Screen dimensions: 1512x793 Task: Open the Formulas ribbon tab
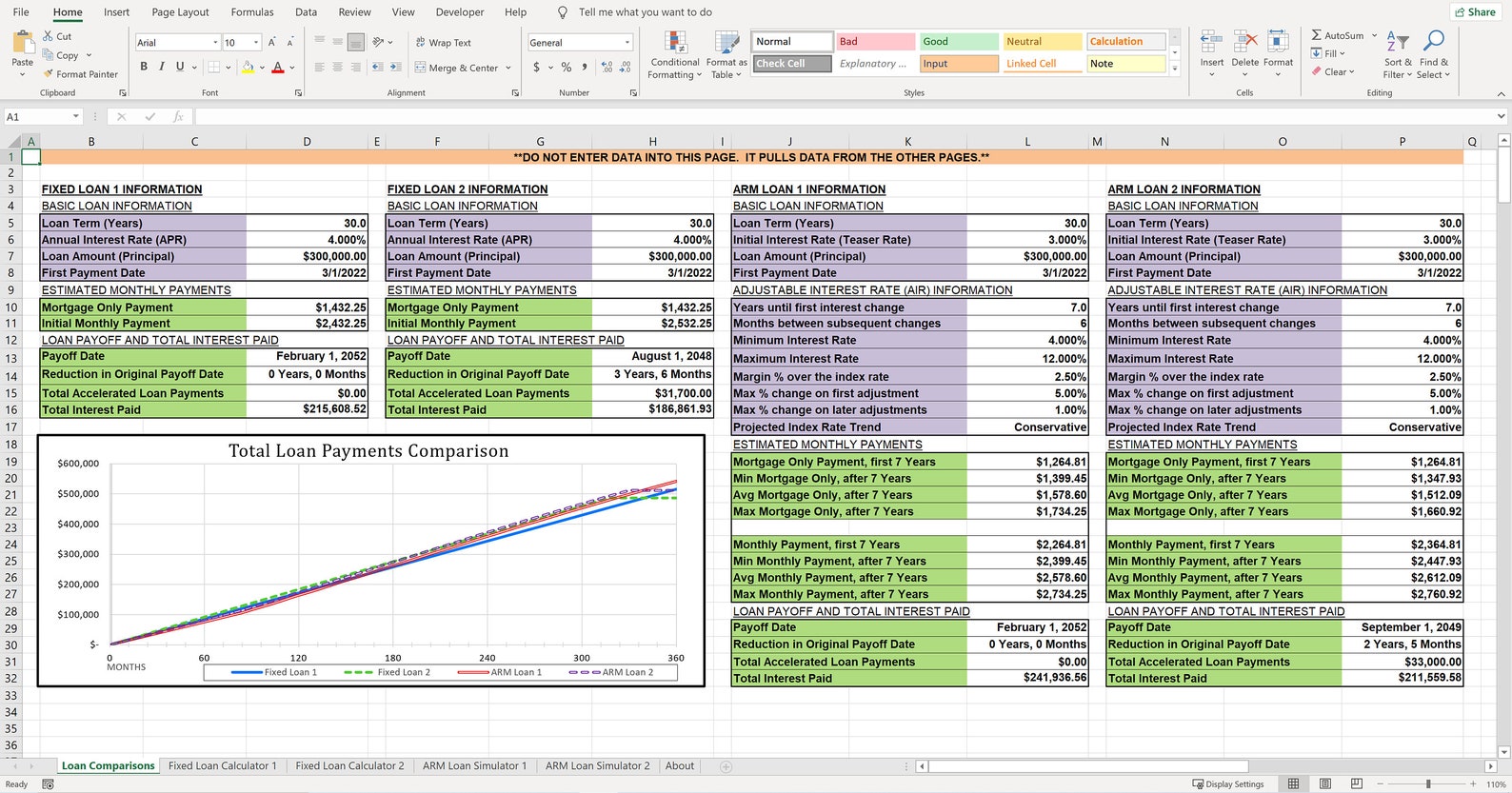tap(252, 12)
